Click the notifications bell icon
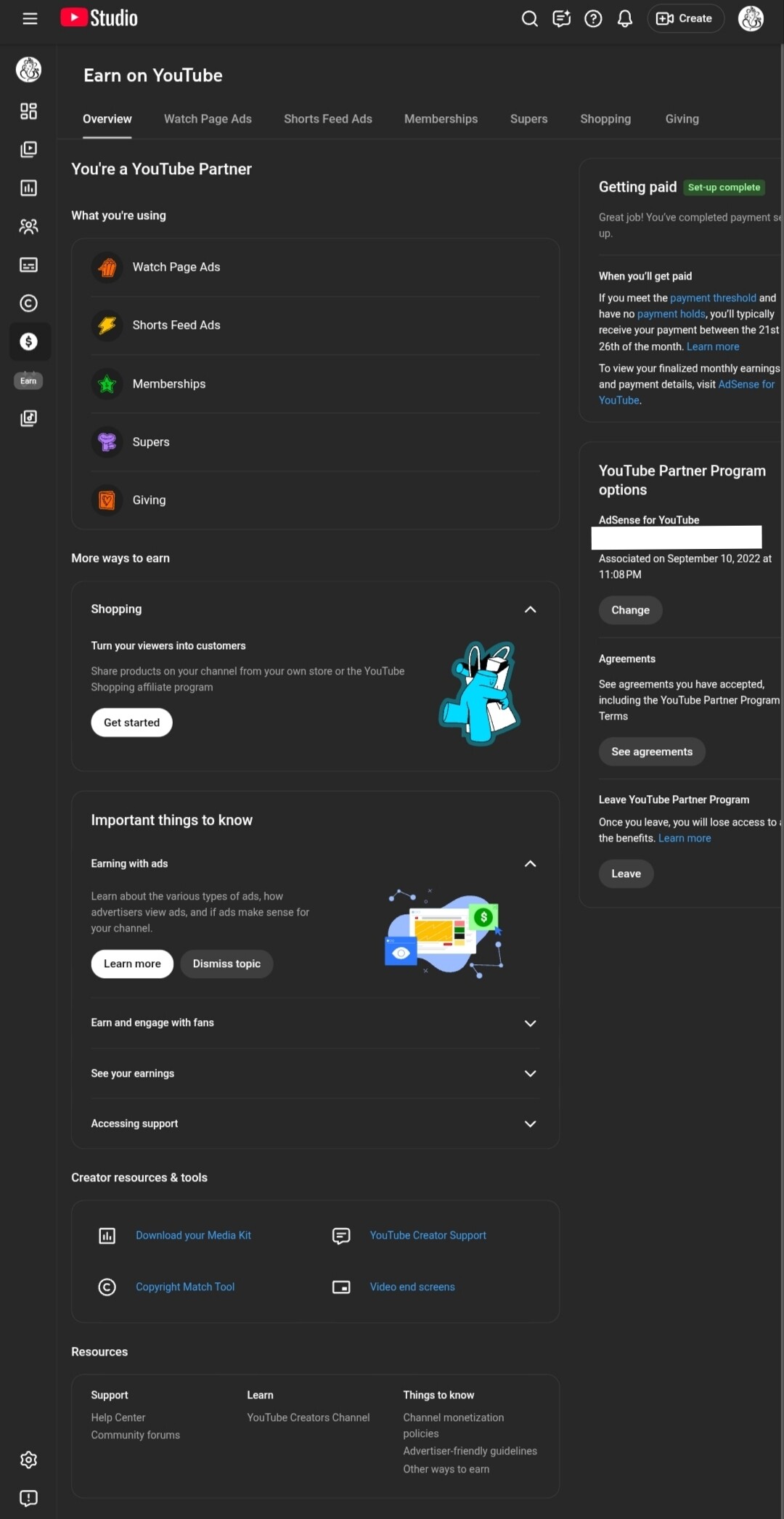784x1519 pixels. pos(624,19)
